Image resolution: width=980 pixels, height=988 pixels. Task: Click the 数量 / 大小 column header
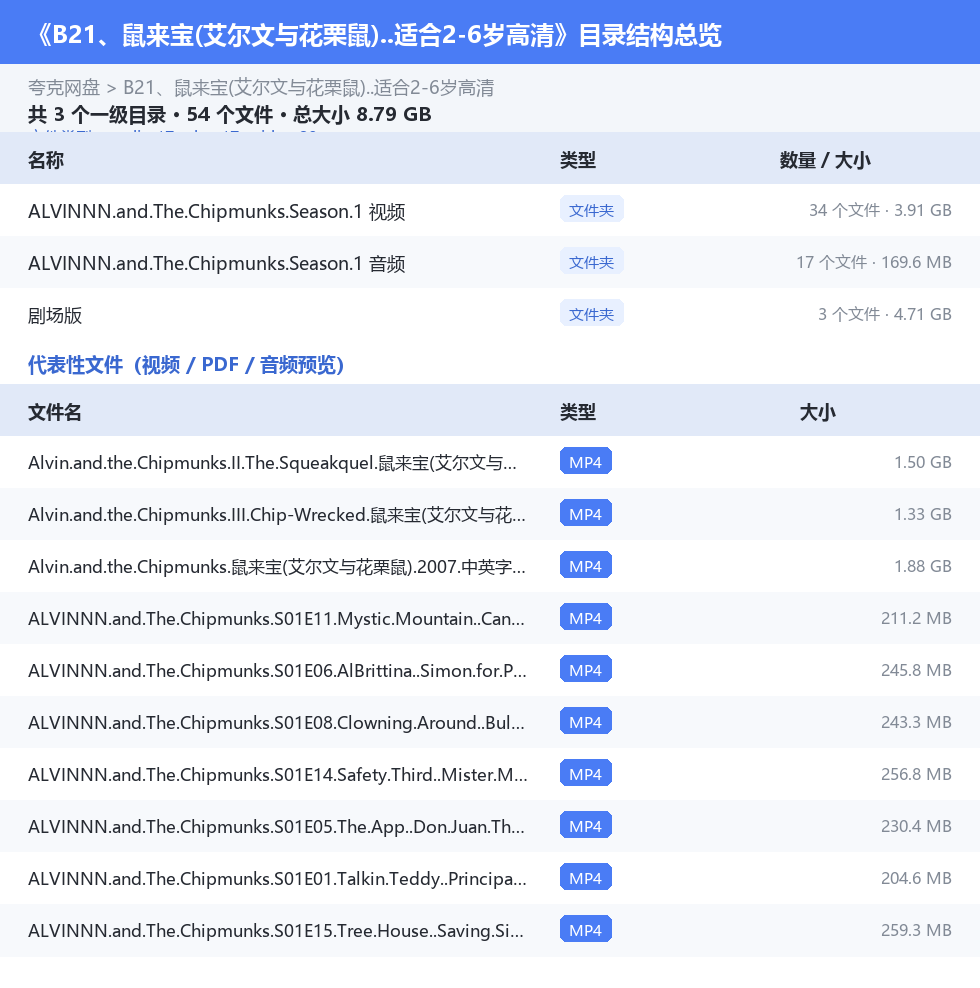(x=825, y=160)
